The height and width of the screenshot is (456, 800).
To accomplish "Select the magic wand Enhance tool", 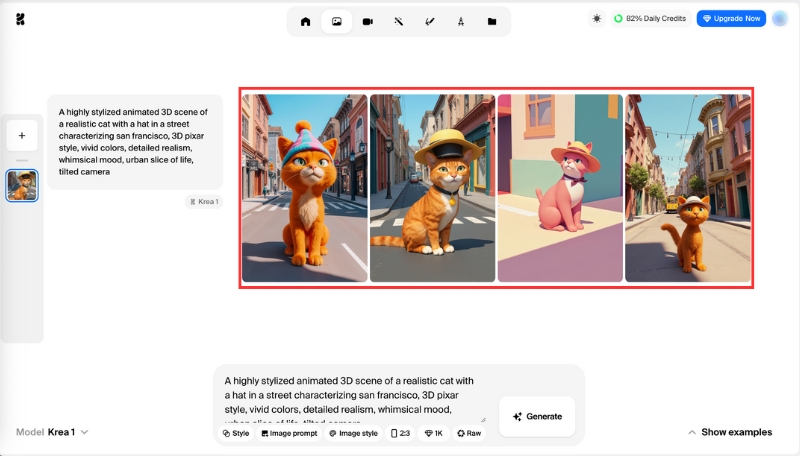I will pyautogui.click(x=398, y=21).
